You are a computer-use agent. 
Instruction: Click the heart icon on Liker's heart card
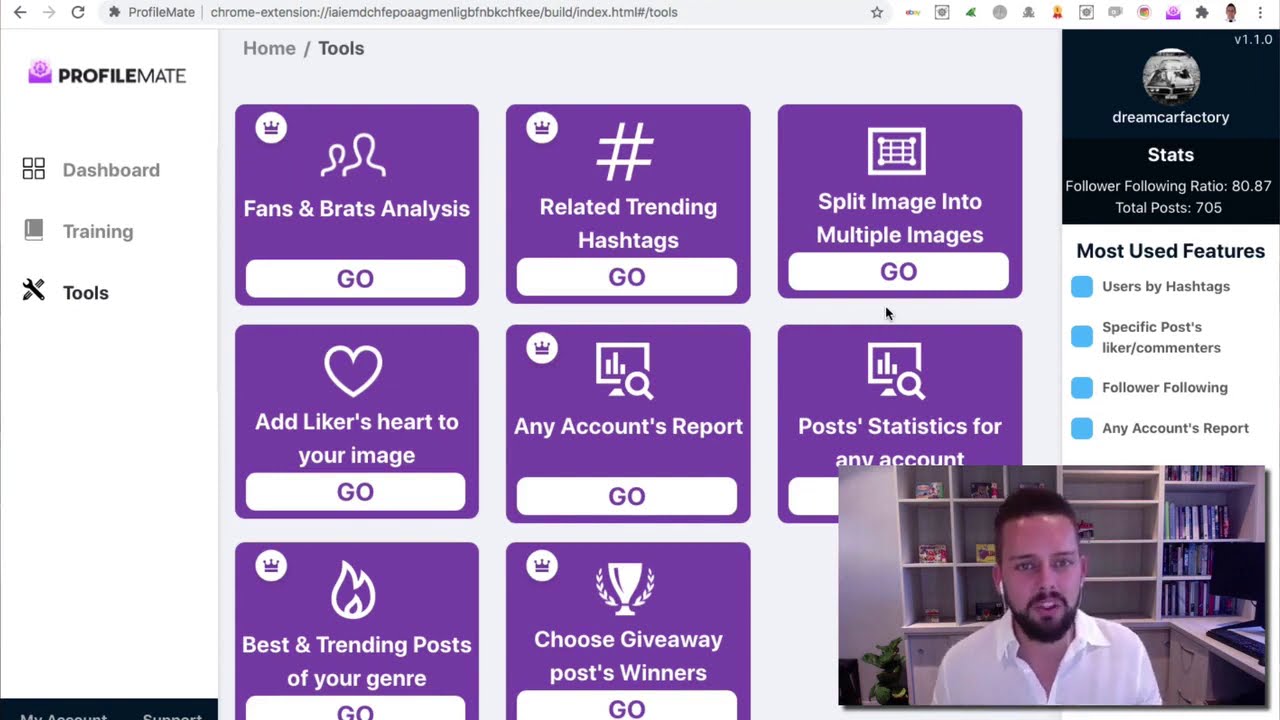pyautogui.click(x=353, y=371)
